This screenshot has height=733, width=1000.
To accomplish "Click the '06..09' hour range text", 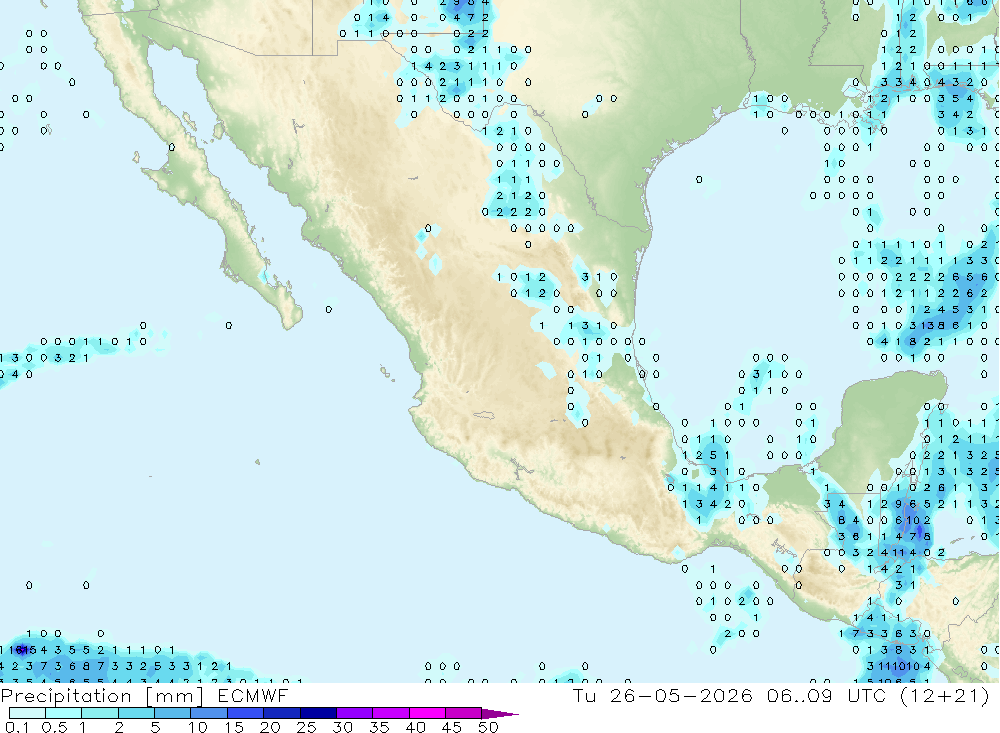I will (800, 696).
